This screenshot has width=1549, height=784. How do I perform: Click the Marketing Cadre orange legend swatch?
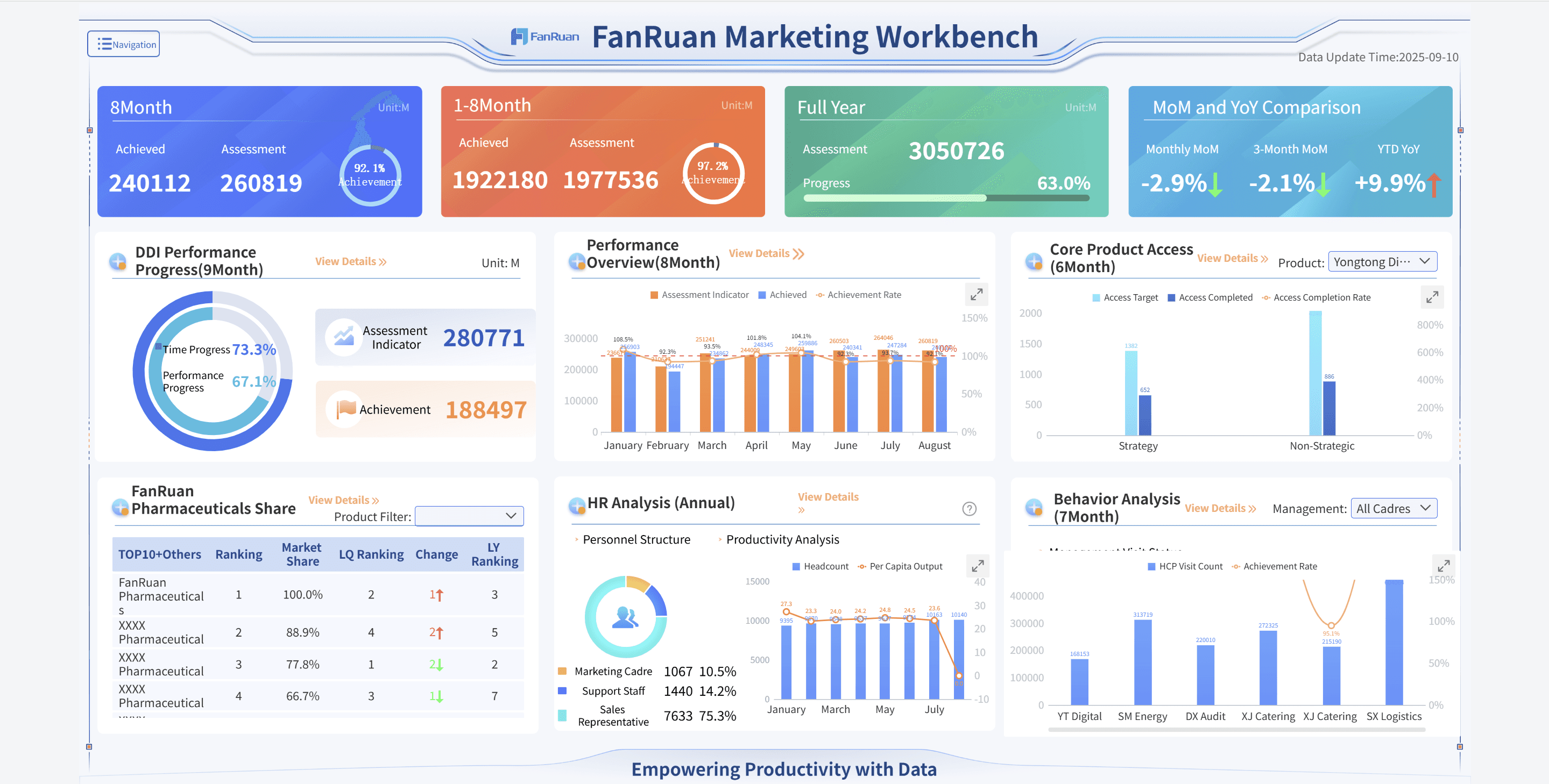562,671
